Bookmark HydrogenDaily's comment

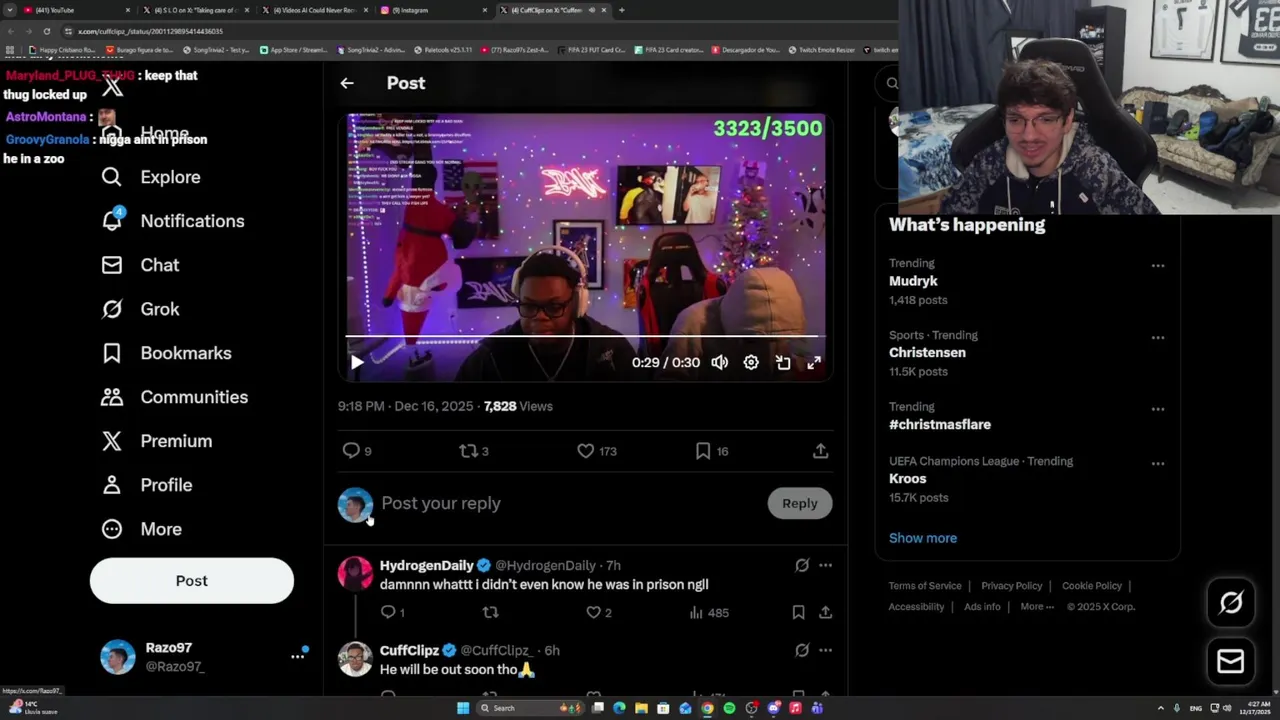798,612
